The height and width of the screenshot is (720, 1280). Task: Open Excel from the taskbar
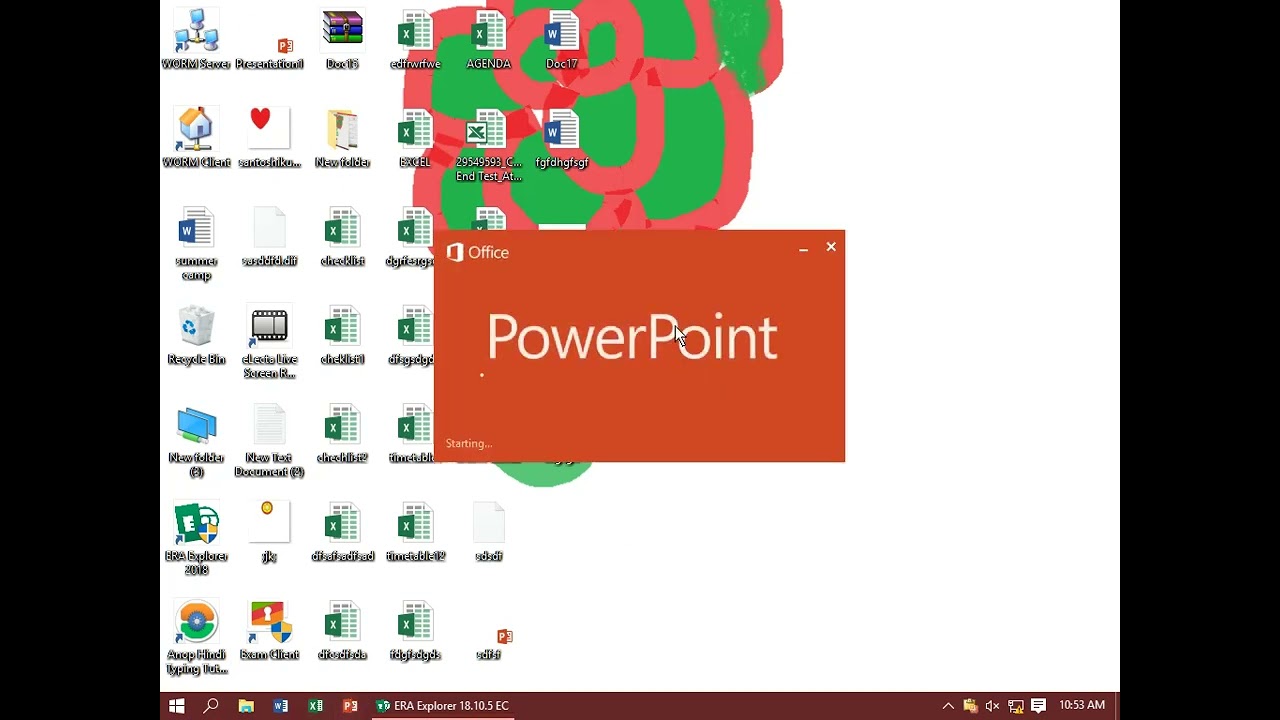(316, 706)
